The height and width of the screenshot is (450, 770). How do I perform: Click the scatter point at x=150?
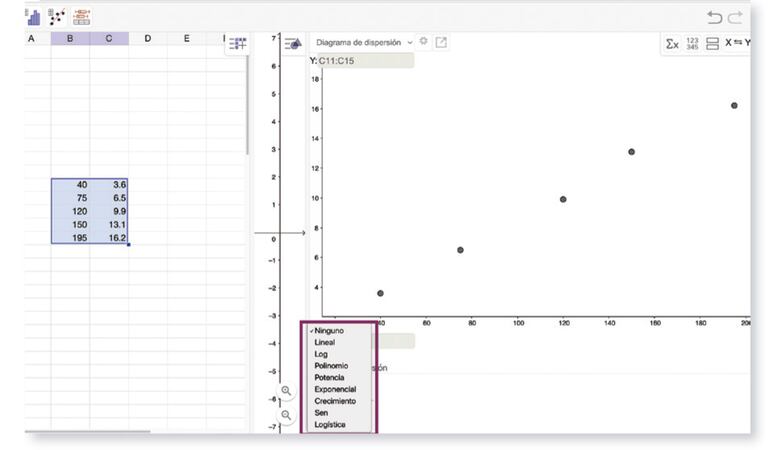point(632,152)
